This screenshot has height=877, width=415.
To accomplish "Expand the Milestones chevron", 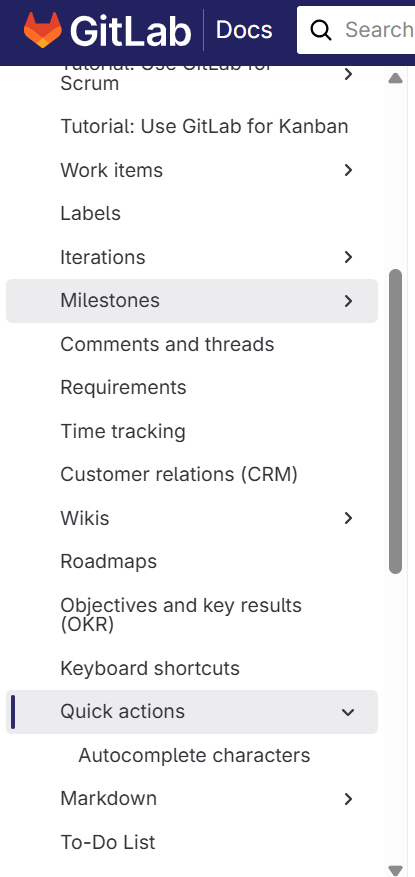I will (348, 301).
